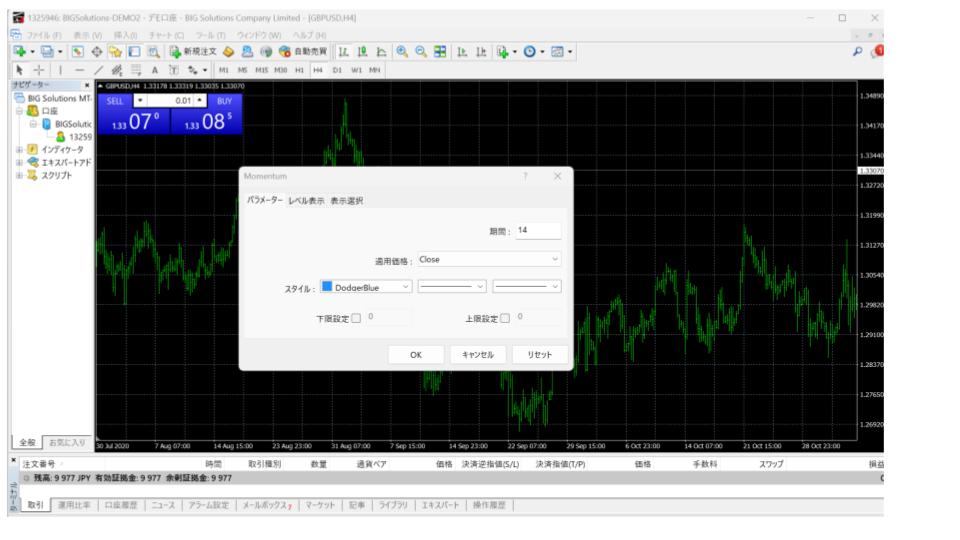This screenshot has width=960, height=540.
Task: Enable the 上限設定 checkbox
Action: coord(504,318)
